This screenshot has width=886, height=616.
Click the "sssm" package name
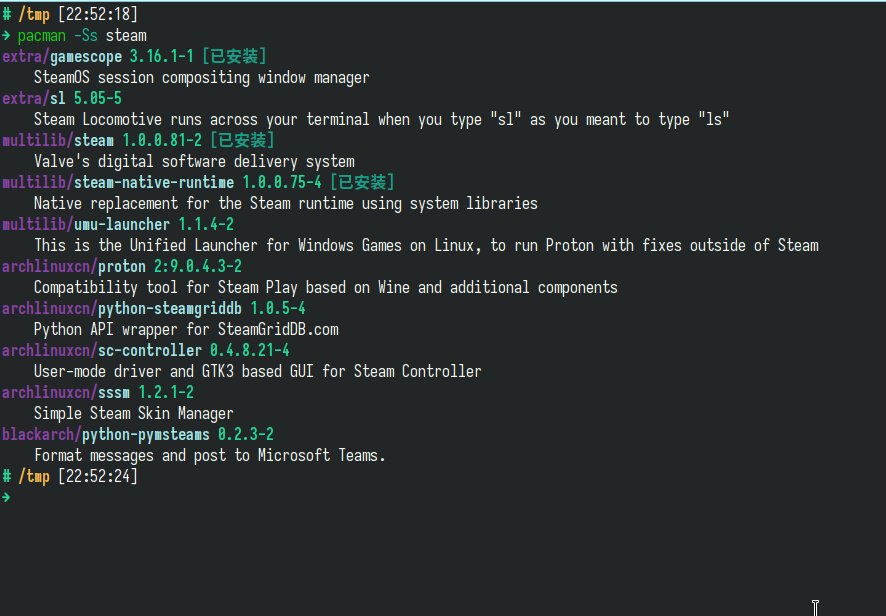point(114,392)
